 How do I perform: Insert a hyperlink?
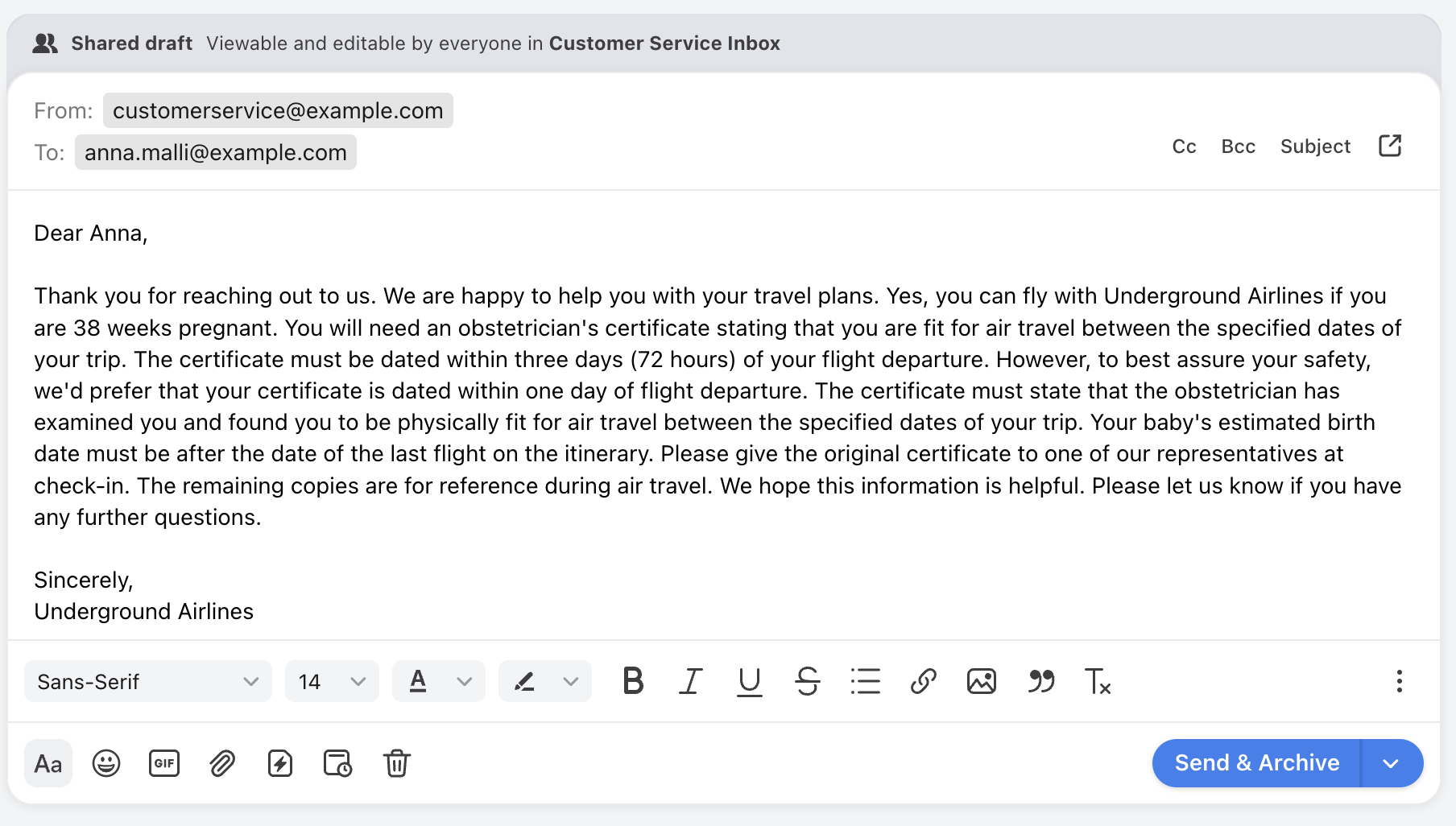923,681
